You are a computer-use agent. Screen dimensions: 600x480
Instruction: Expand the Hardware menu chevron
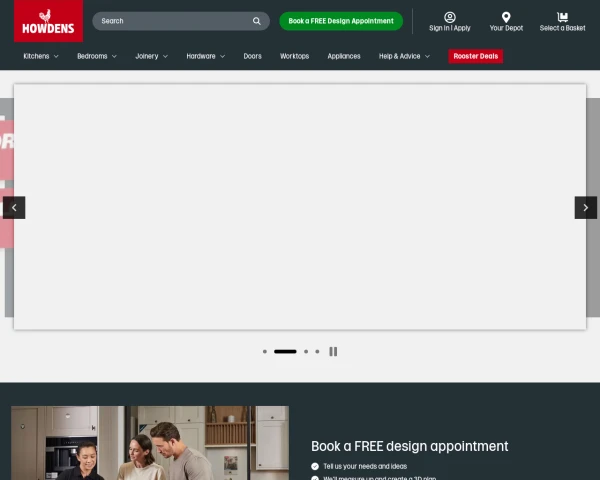click(x=222, y=56)
